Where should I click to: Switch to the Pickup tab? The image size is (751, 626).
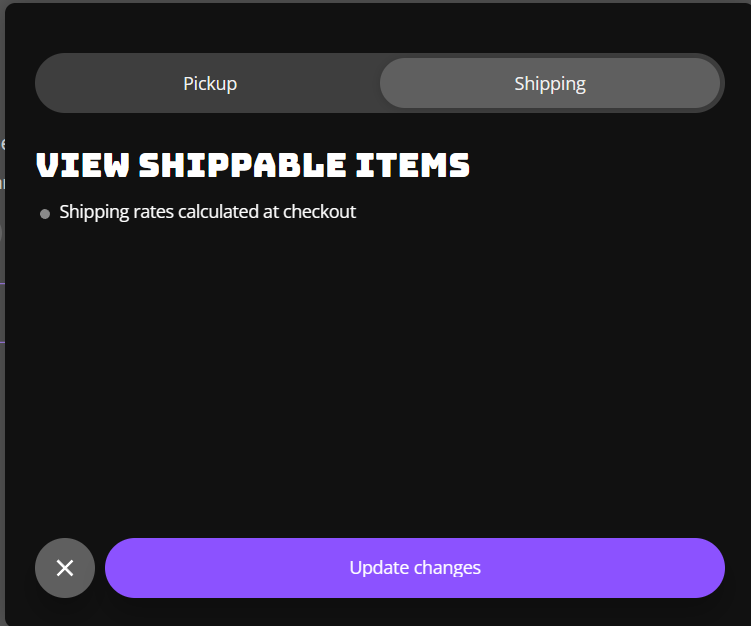tap(210, 84)
